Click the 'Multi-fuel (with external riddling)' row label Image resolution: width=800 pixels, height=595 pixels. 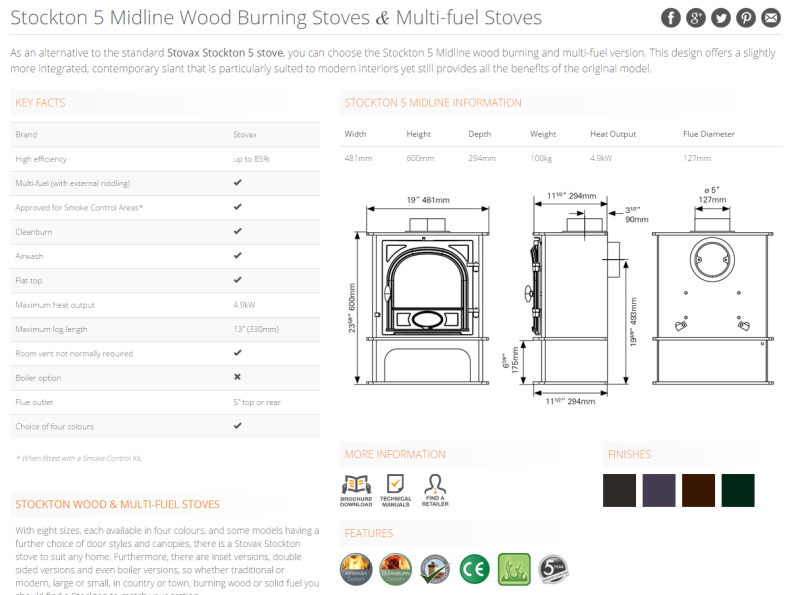point(72,183)
